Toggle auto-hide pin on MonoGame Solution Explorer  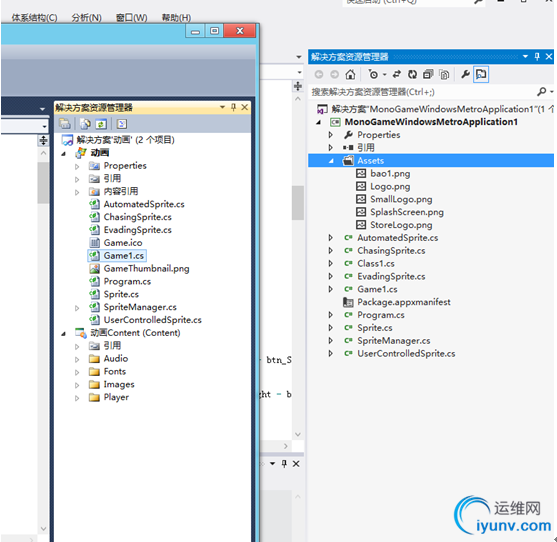tap(537, 56)
